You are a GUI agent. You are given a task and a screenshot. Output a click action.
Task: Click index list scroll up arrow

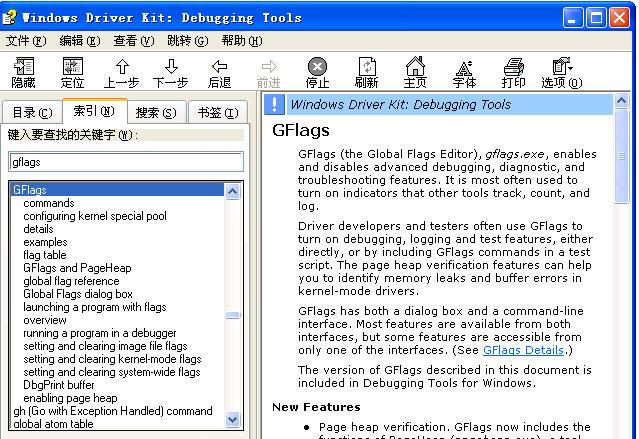(x=233, y=192)
